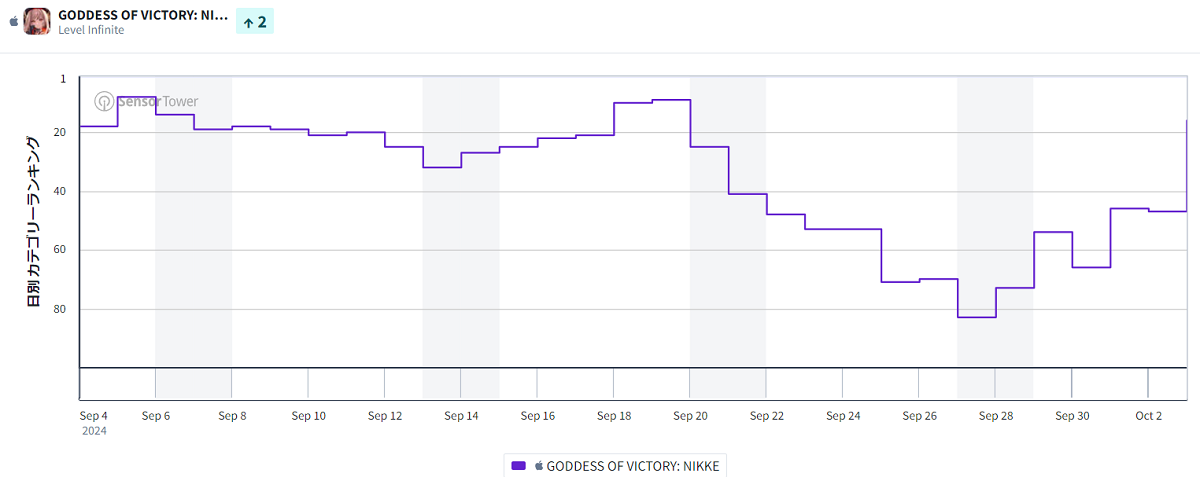Click the up-arrow rank change badge
Image resolution: width=1200 pixels, height=477 pixels.
point(255,21)
